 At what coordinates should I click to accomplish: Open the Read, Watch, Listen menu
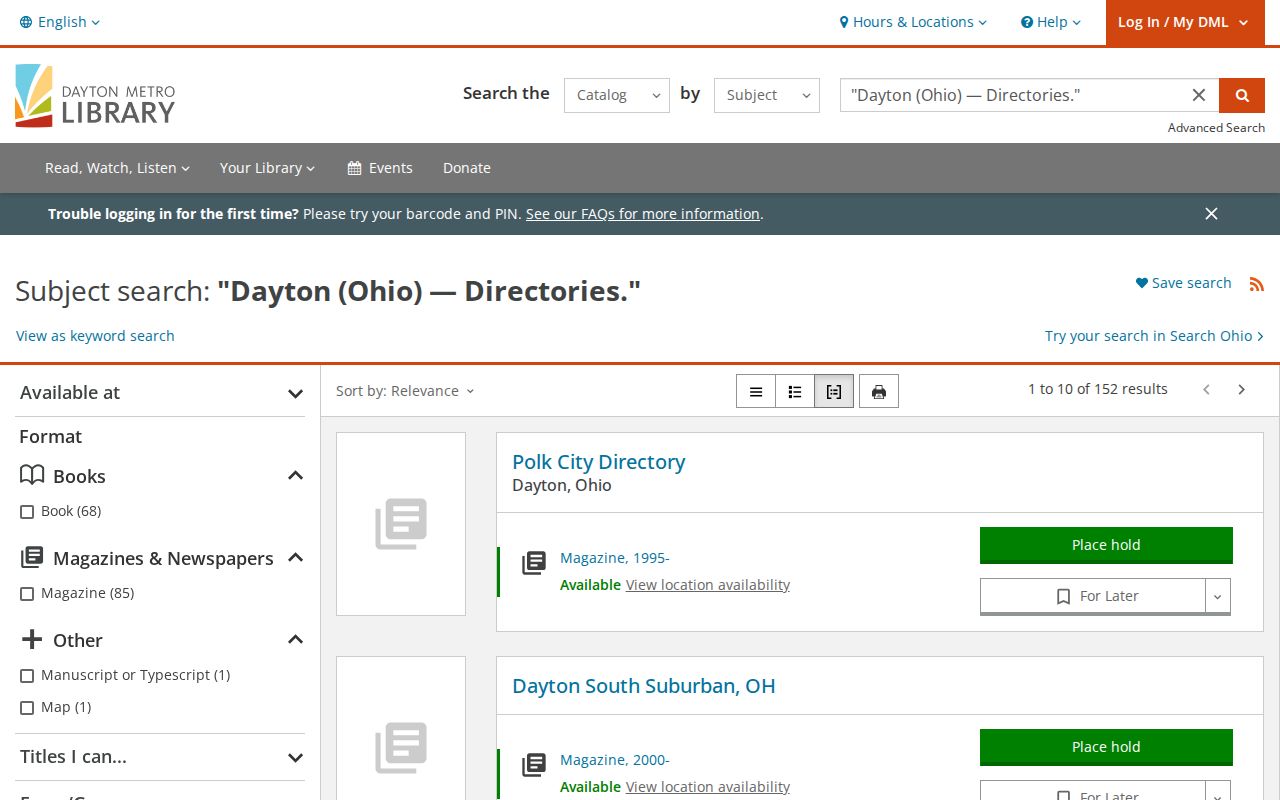[117, 168]
